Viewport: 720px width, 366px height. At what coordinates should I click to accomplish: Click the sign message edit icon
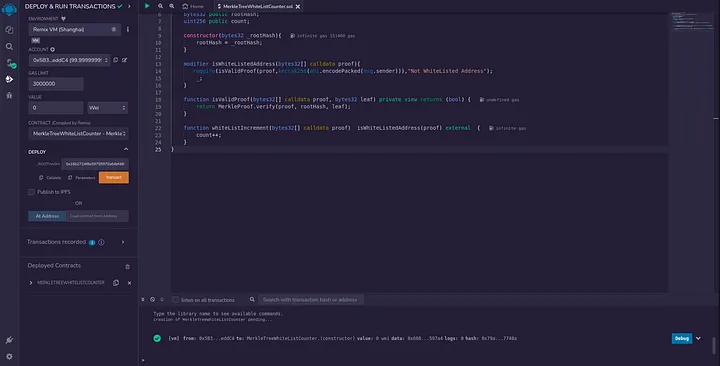click(124, 60)
